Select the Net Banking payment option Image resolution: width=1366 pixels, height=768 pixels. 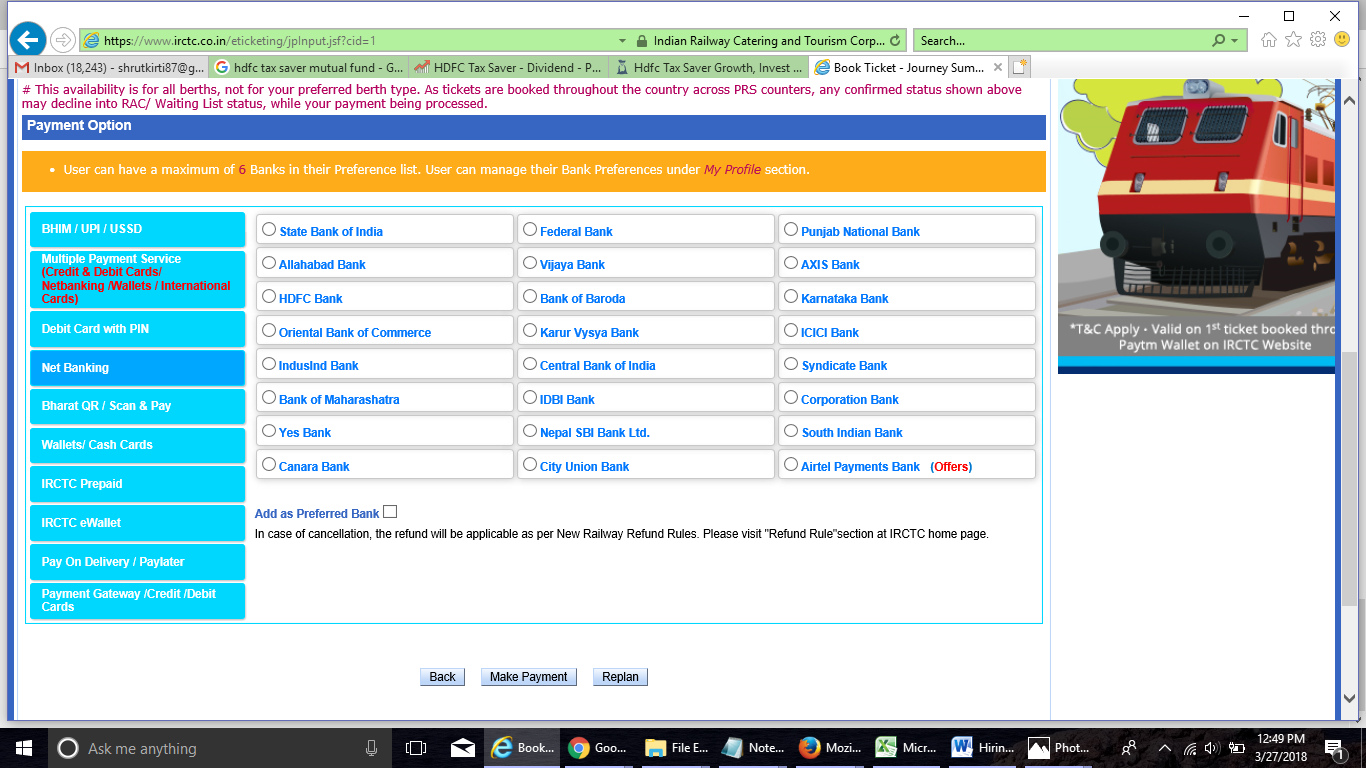tap(137, 368)
